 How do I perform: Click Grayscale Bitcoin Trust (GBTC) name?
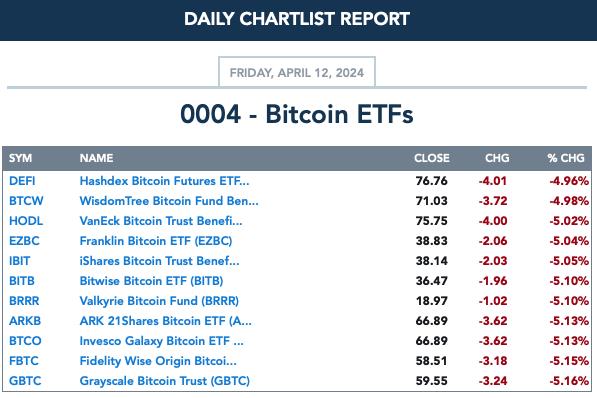coord(165,381)
